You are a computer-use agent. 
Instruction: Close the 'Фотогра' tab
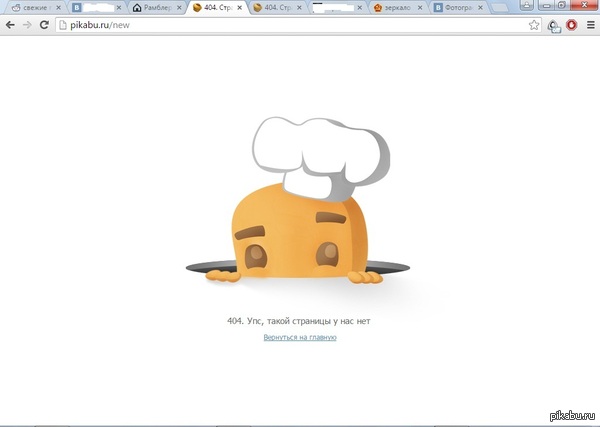[x=486, y=8]
